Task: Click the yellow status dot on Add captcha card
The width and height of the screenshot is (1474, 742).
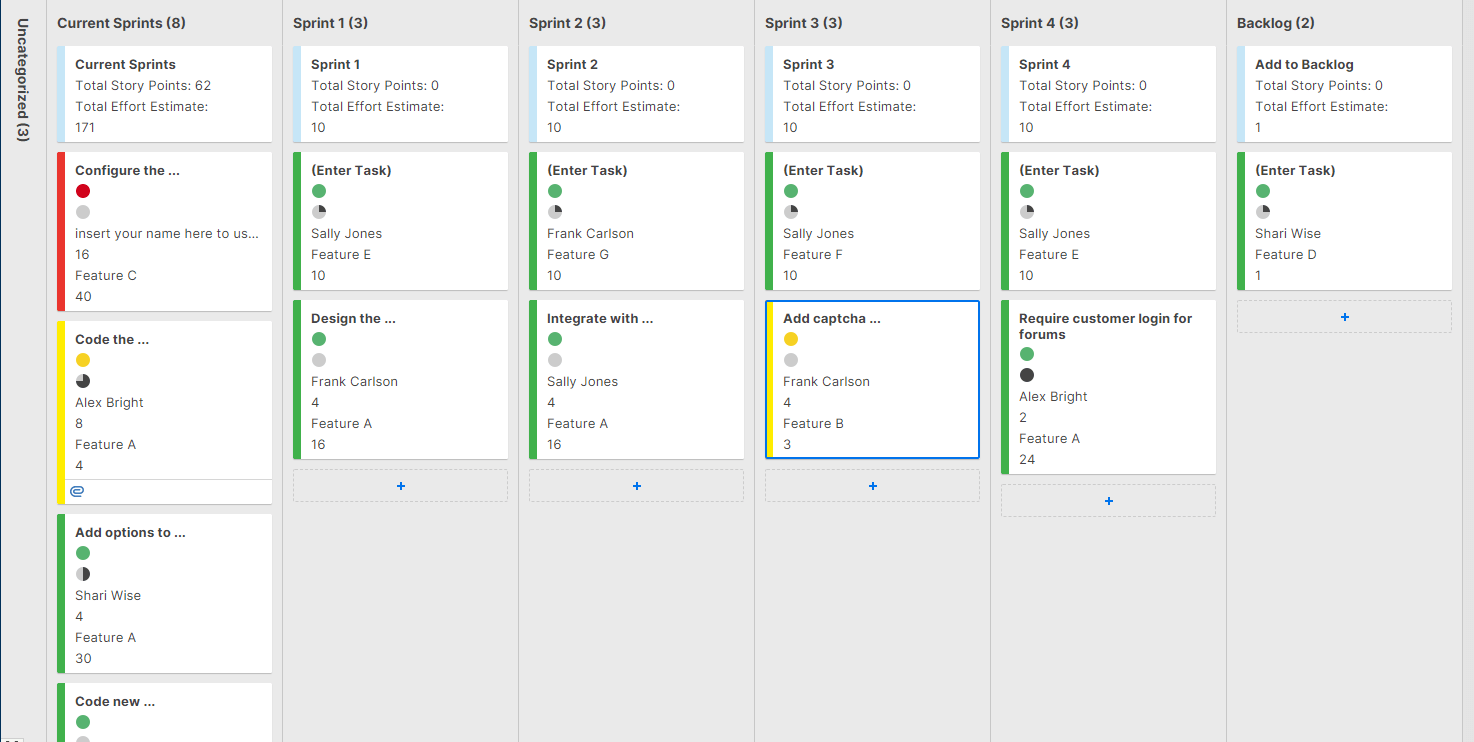Action: pos(791,339)
